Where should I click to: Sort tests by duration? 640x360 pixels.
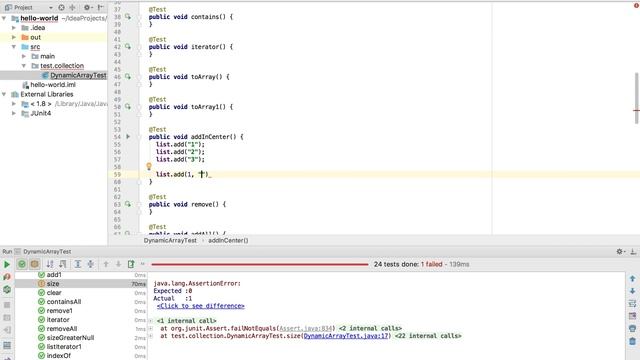click(62, 264)
